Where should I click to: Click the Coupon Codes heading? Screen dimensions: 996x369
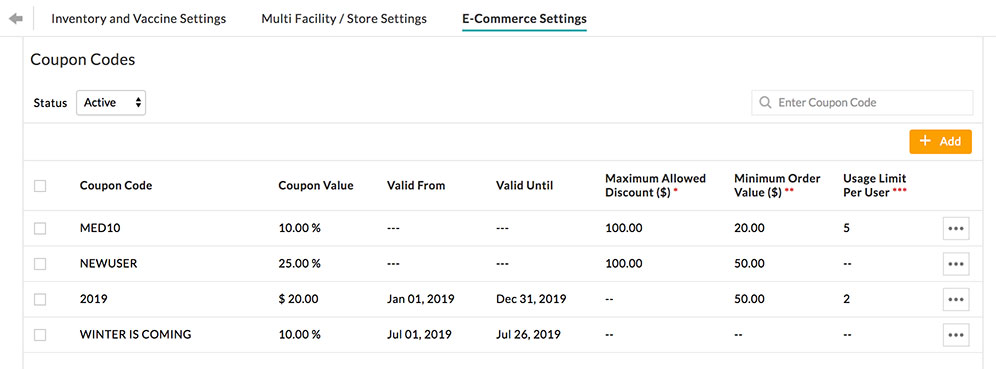[83, 60]
